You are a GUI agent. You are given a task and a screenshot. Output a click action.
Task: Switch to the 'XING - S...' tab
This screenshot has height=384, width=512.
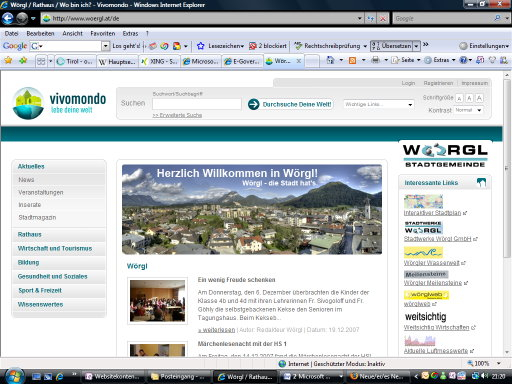(160, 61)
